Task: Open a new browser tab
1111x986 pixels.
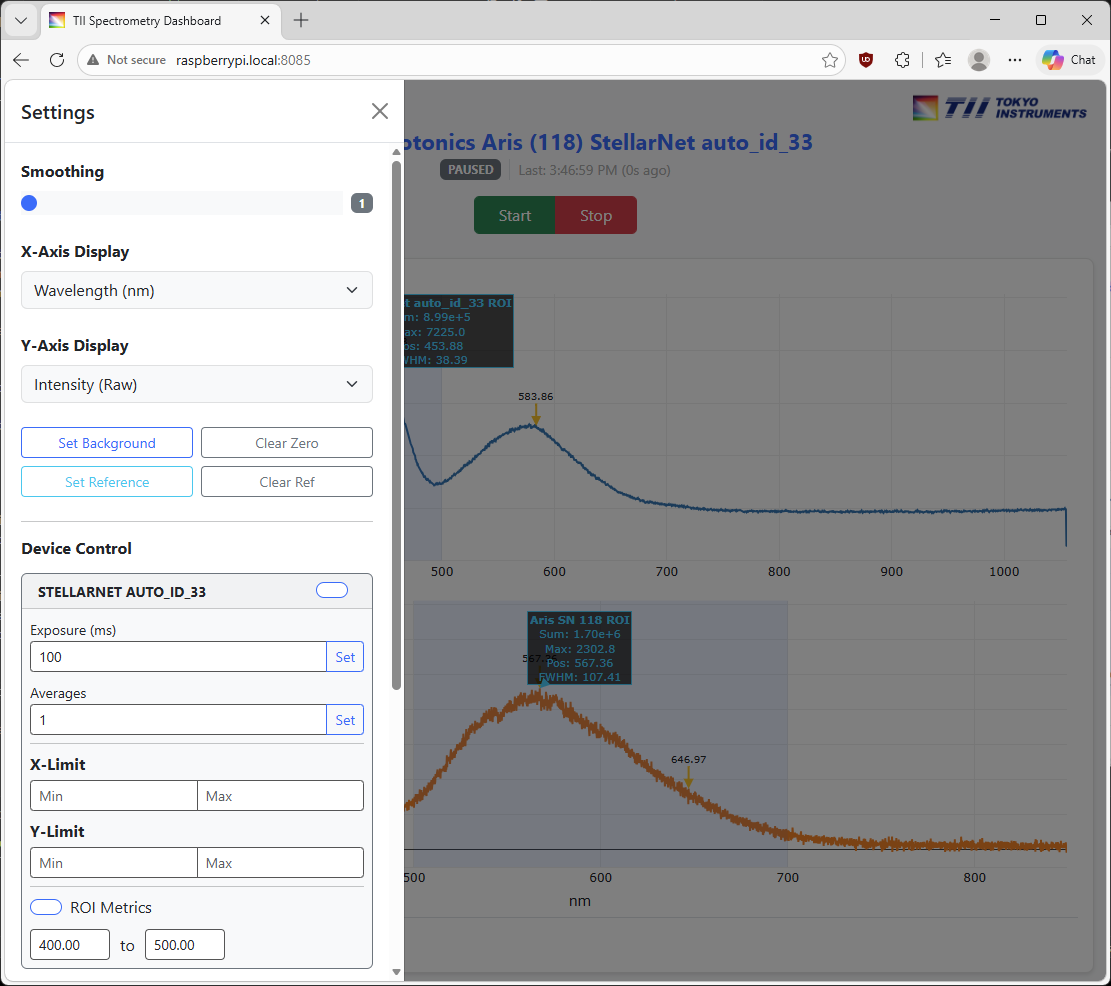Action: point(301,20)
